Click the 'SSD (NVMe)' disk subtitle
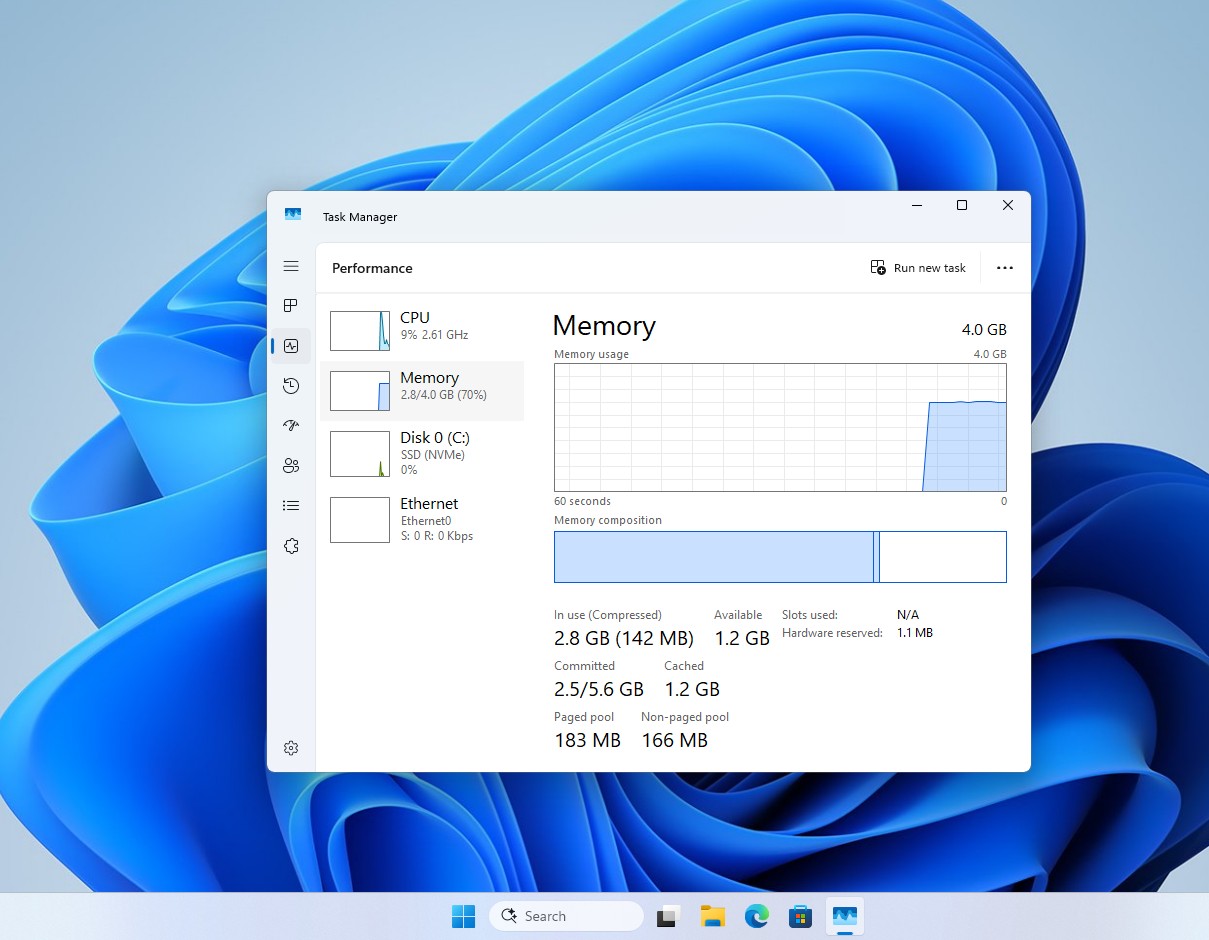The image size is (1209, 940). coord(433,455)
